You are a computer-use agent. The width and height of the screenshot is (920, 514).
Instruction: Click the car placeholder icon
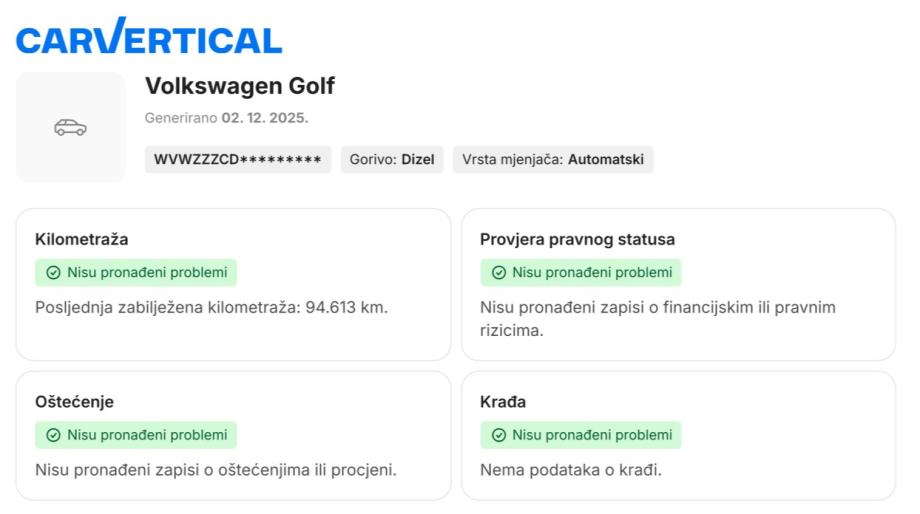coord(70,127)
